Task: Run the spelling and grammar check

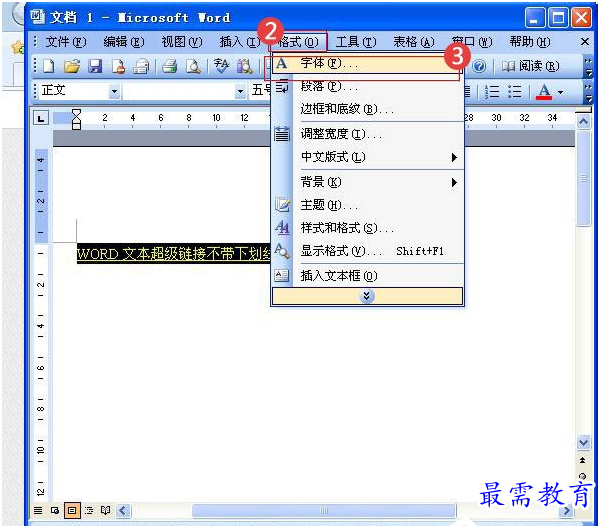Action: (x=221, y=66)
